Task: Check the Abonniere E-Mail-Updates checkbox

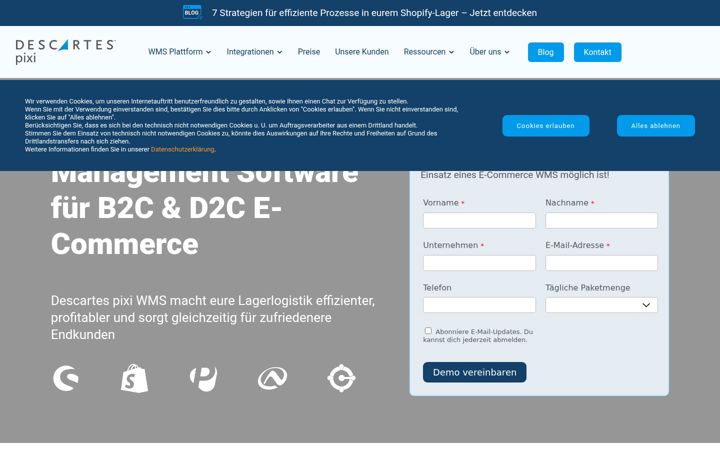Action: pyautogui.click(x=428, y=331)
